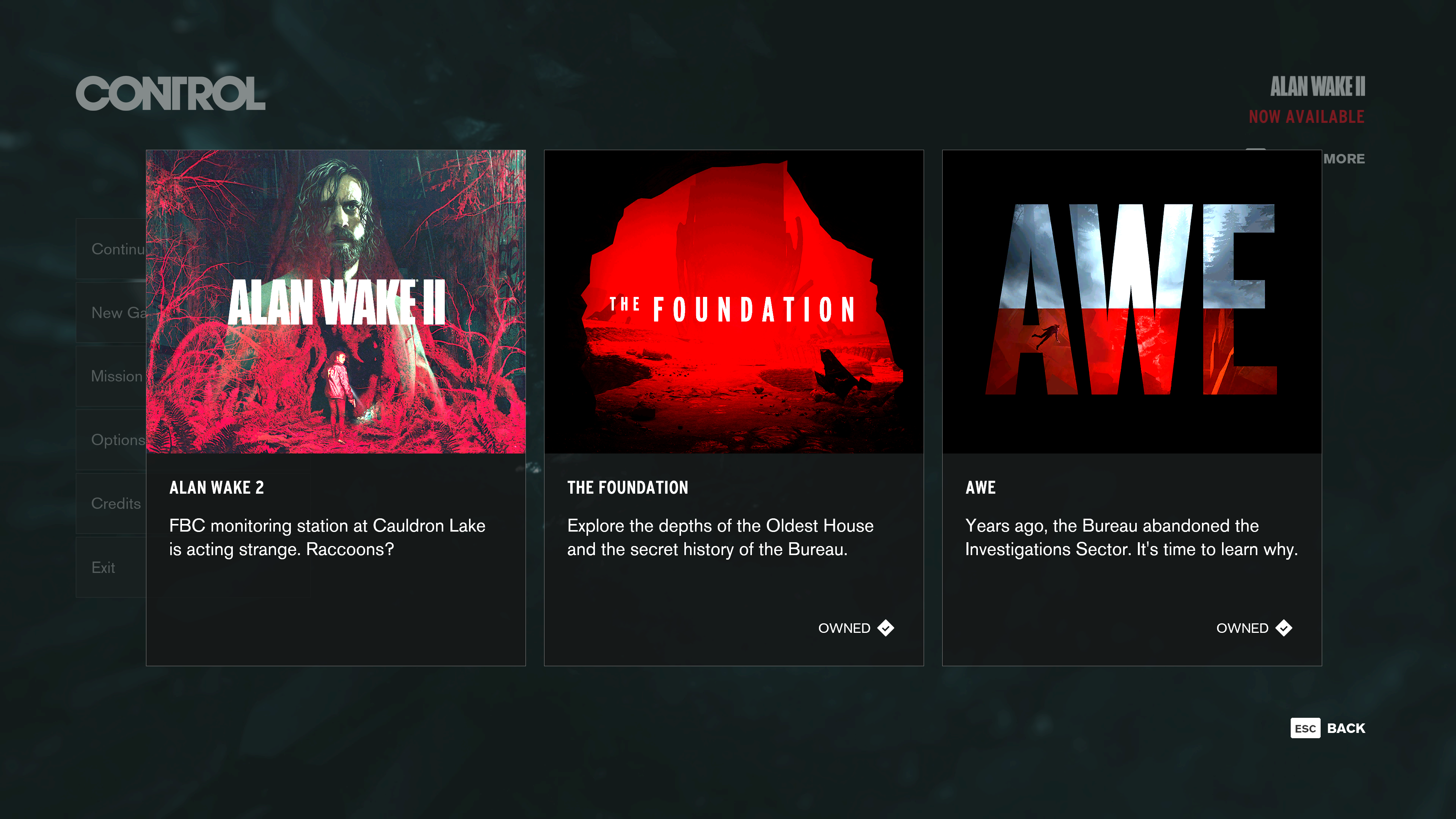Select the AWE expansion artwork

click(x=1131, y=301)
